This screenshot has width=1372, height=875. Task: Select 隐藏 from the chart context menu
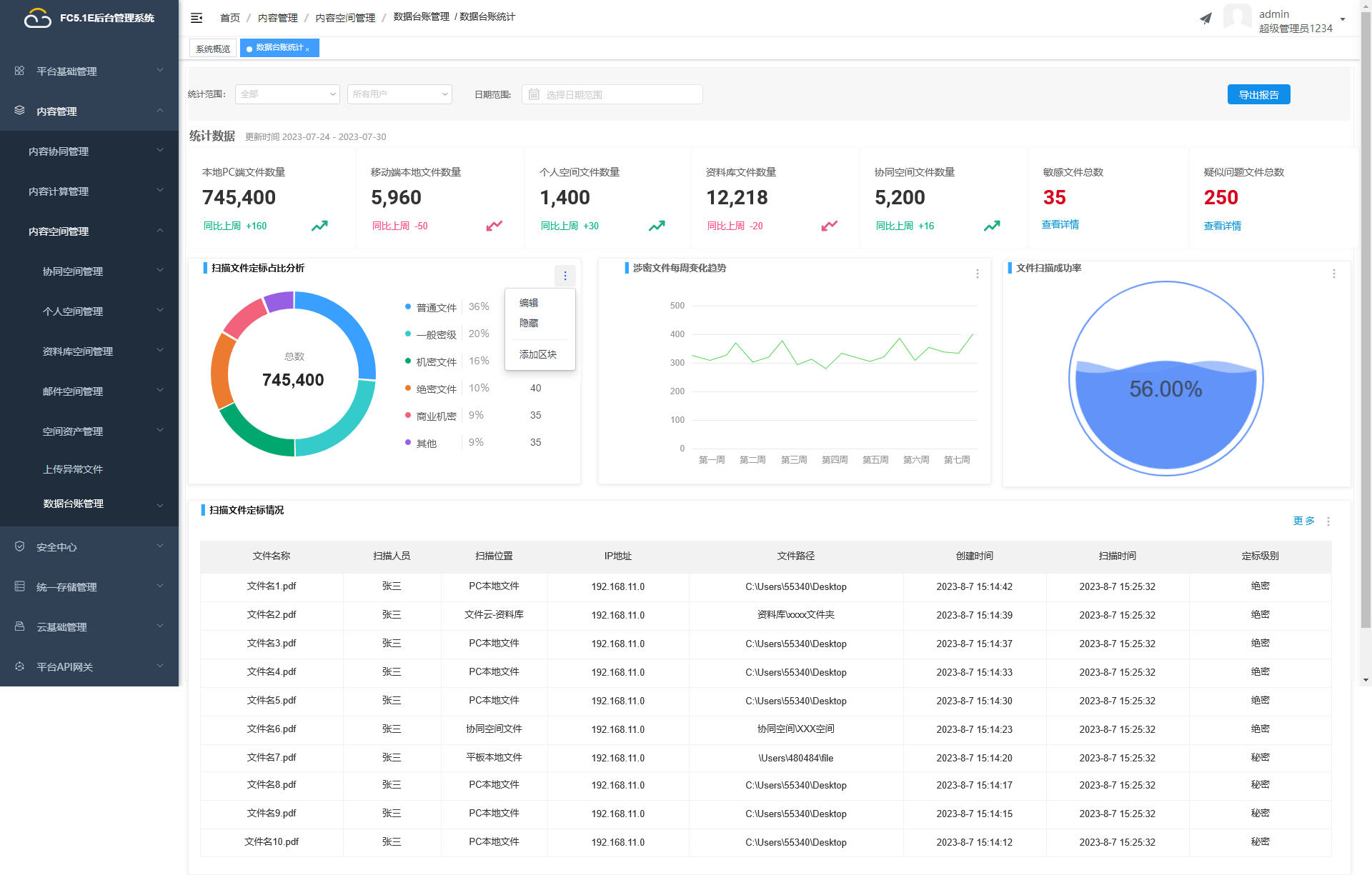click(x=529, y=323)
